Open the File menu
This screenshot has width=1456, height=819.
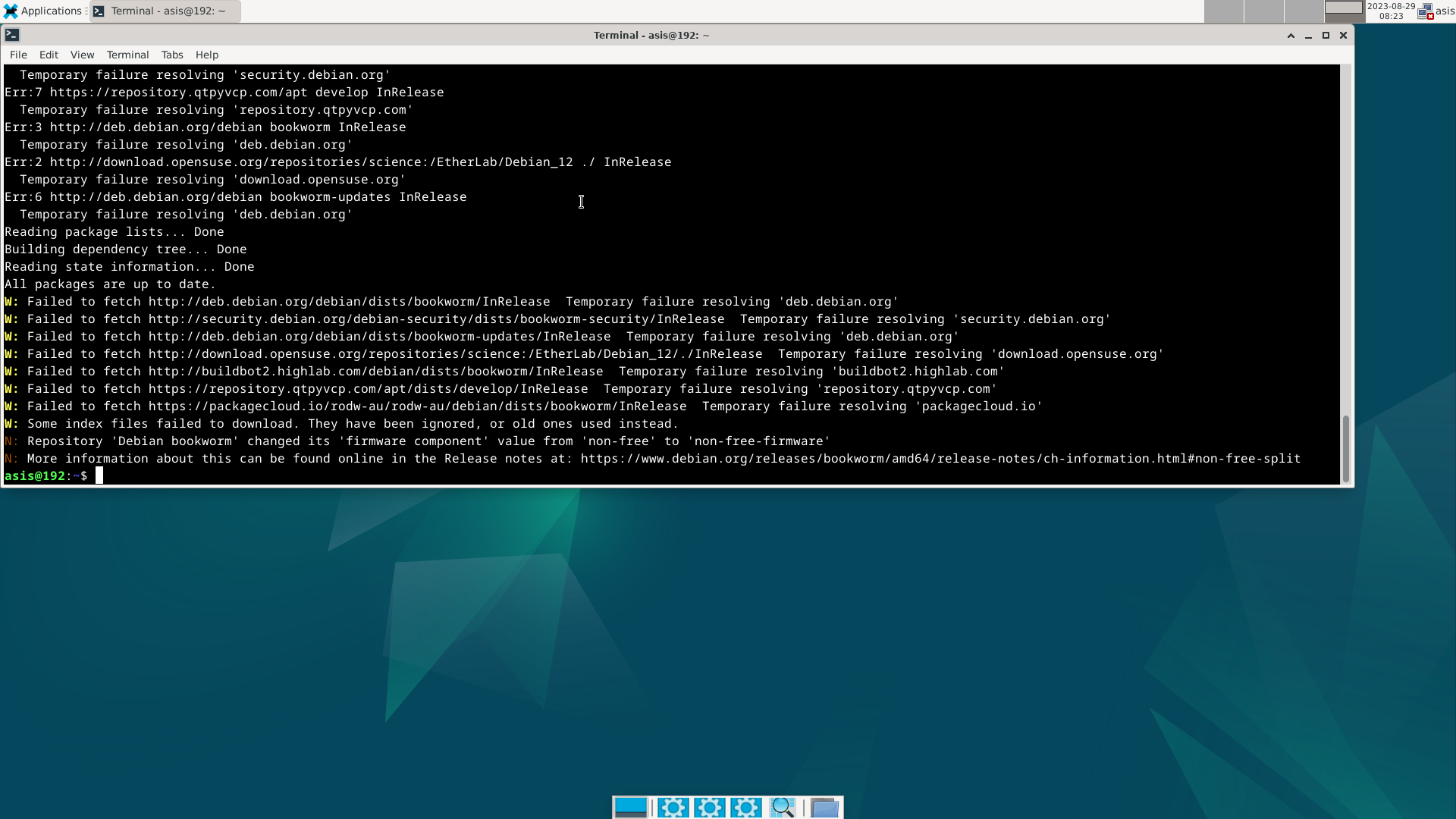click(x=18, y=55)
